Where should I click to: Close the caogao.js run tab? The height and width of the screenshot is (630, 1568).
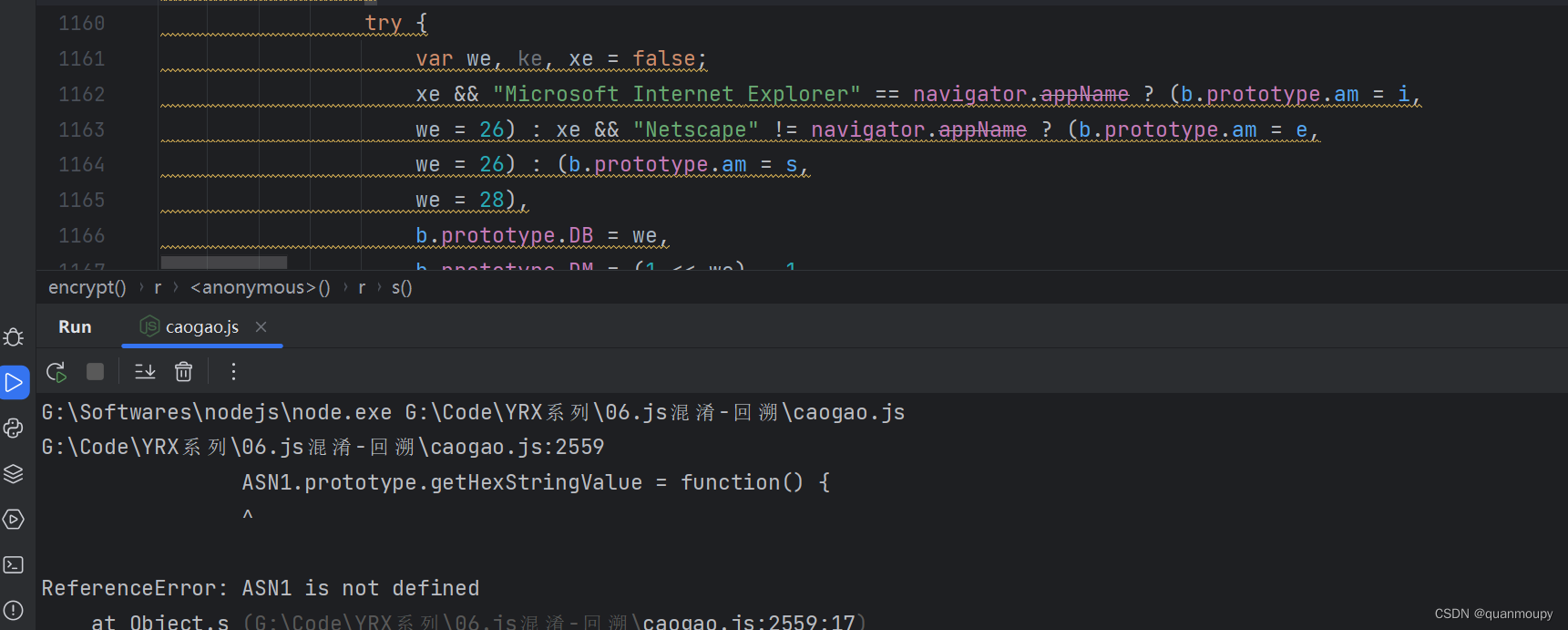coord(261,326)
